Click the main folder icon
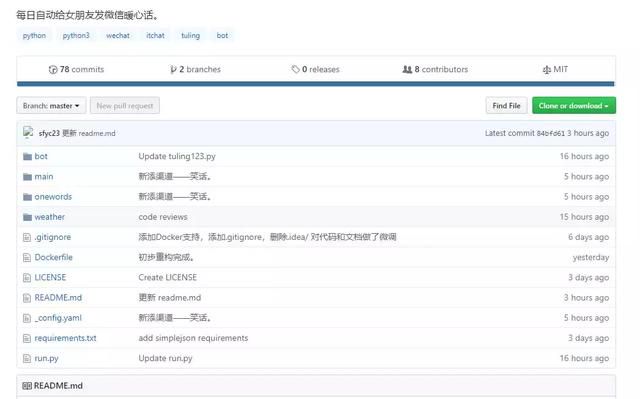This screenshot has width=640, height=399. point(27,177)
